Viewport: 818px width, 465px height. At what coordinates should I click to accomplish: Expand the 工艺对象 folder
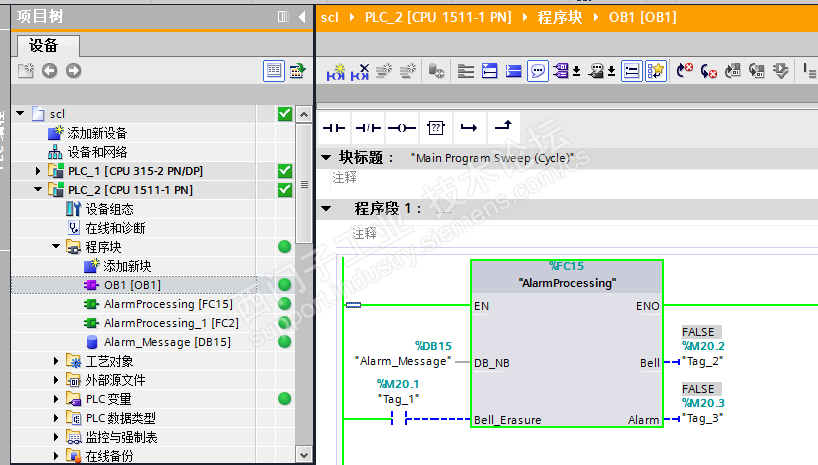[x=56, y=361]
